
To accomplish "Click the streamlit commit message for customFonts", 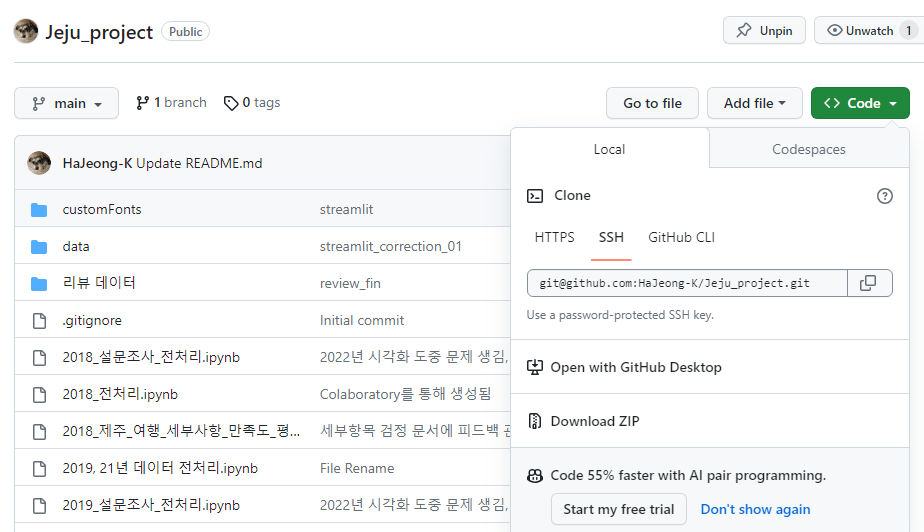I will pos(346,210).
